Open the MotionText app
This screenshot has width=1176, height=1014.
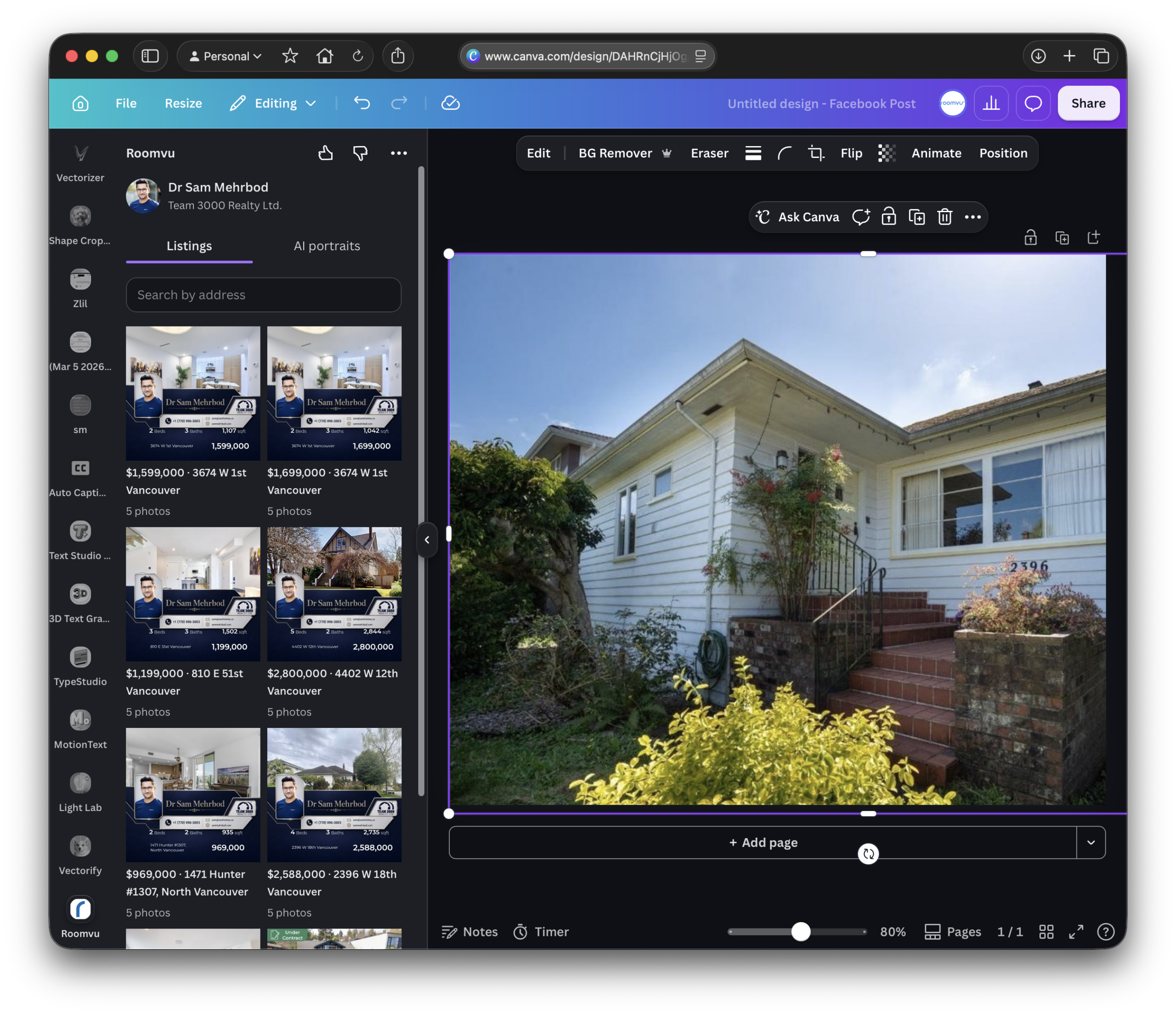click(x=80, y=728)
